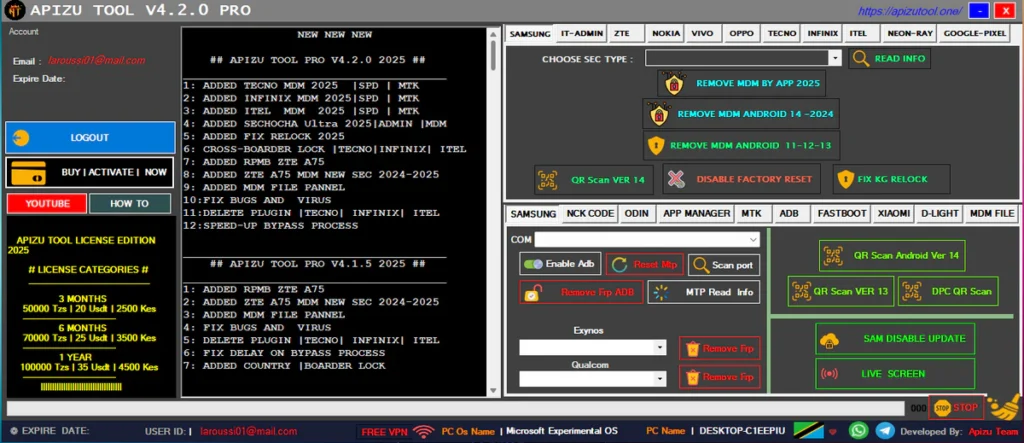Expand the Qualcom model dropdown

(x=661, y=379)
